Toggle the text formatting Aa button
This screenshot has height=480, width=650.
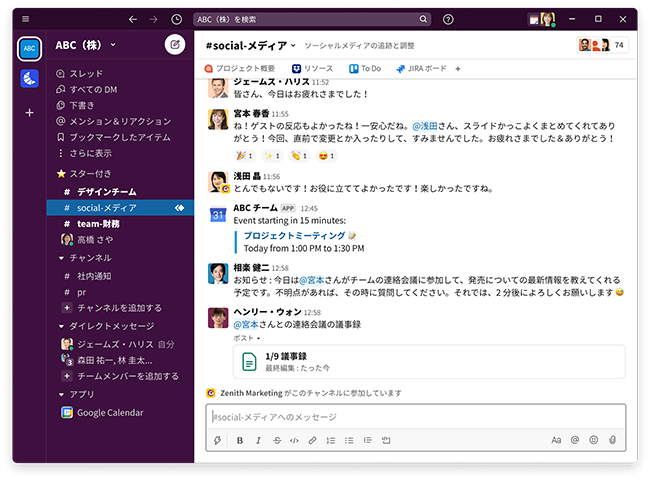point(556,440)
